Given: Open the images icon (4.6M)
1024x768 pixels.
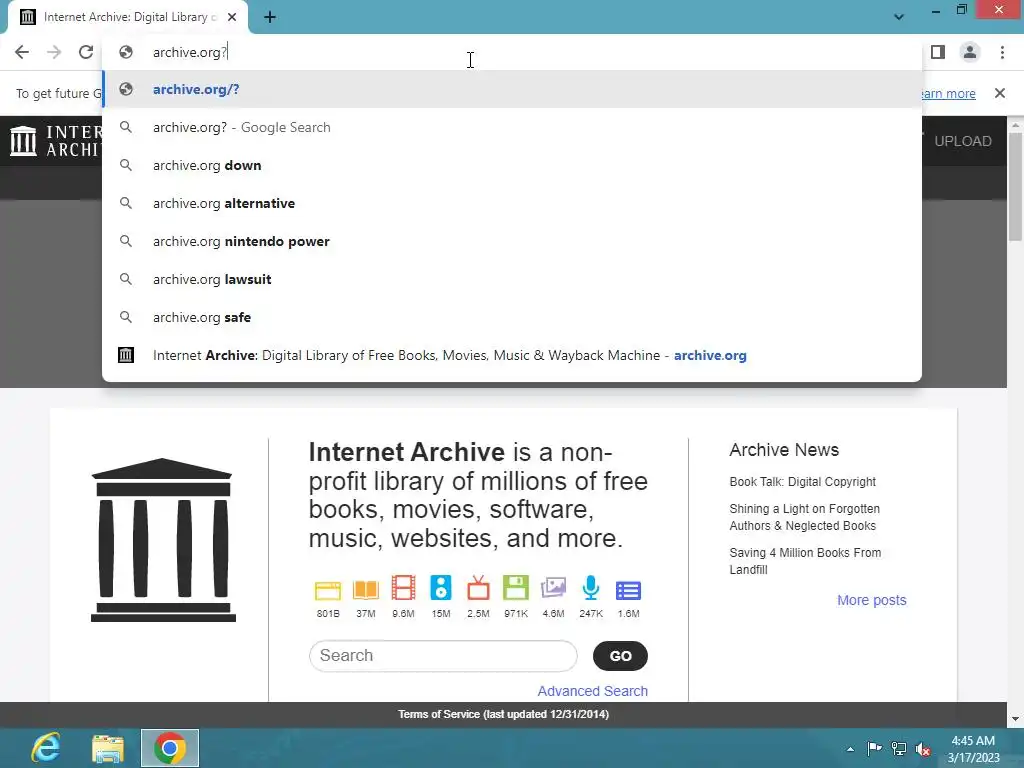Looking at the screenshot, I should tap(553, 588).
